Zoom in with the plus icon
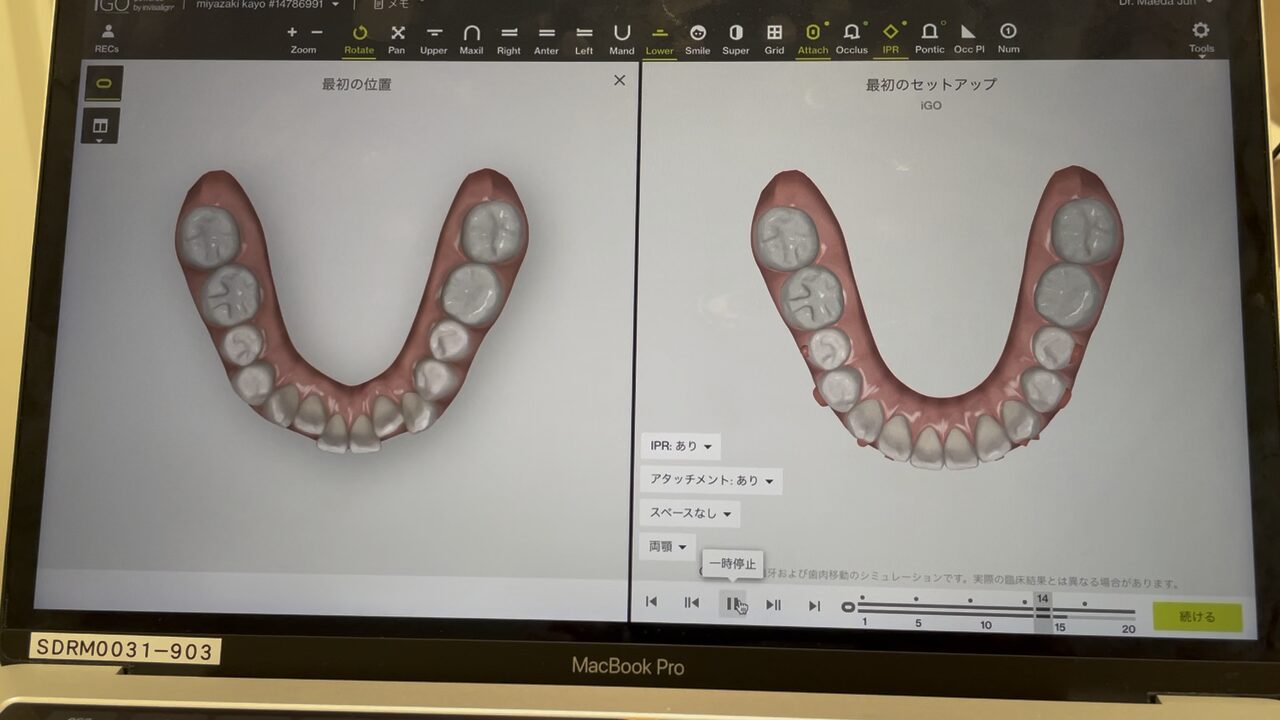This screenshot has height=720, width=1280. tap(292, 33)
